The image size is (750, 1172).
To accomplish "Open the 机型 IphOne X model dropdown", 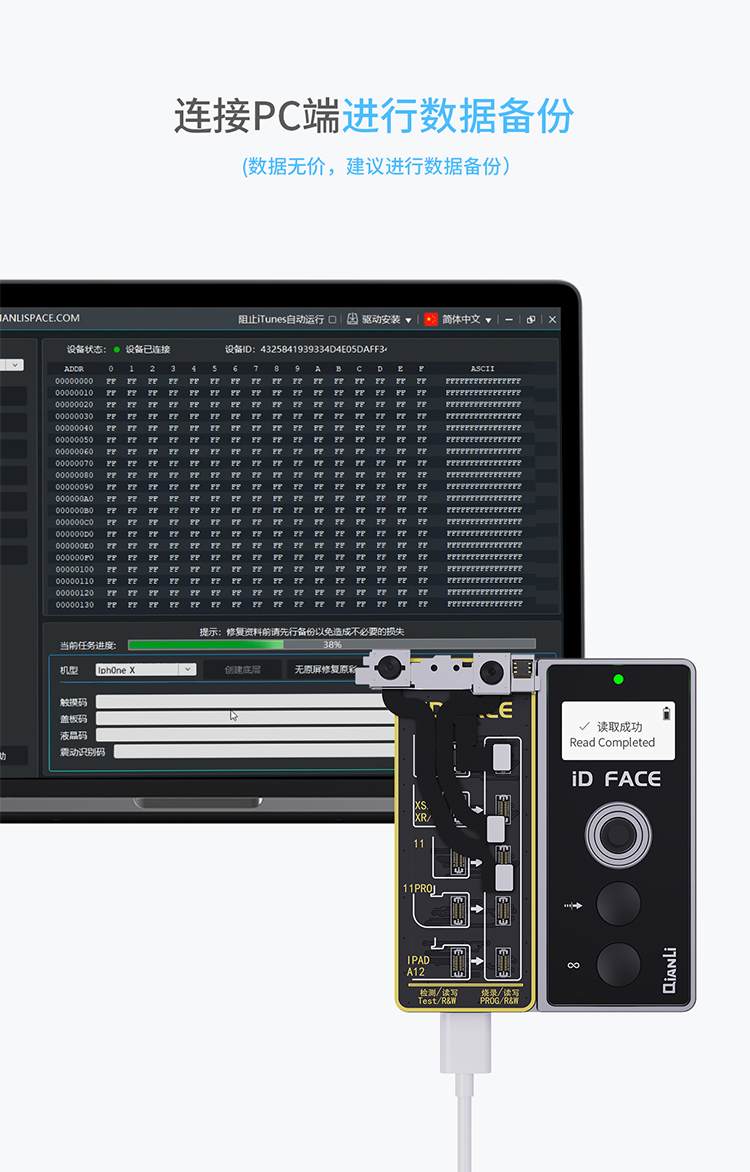I will 187,670.
